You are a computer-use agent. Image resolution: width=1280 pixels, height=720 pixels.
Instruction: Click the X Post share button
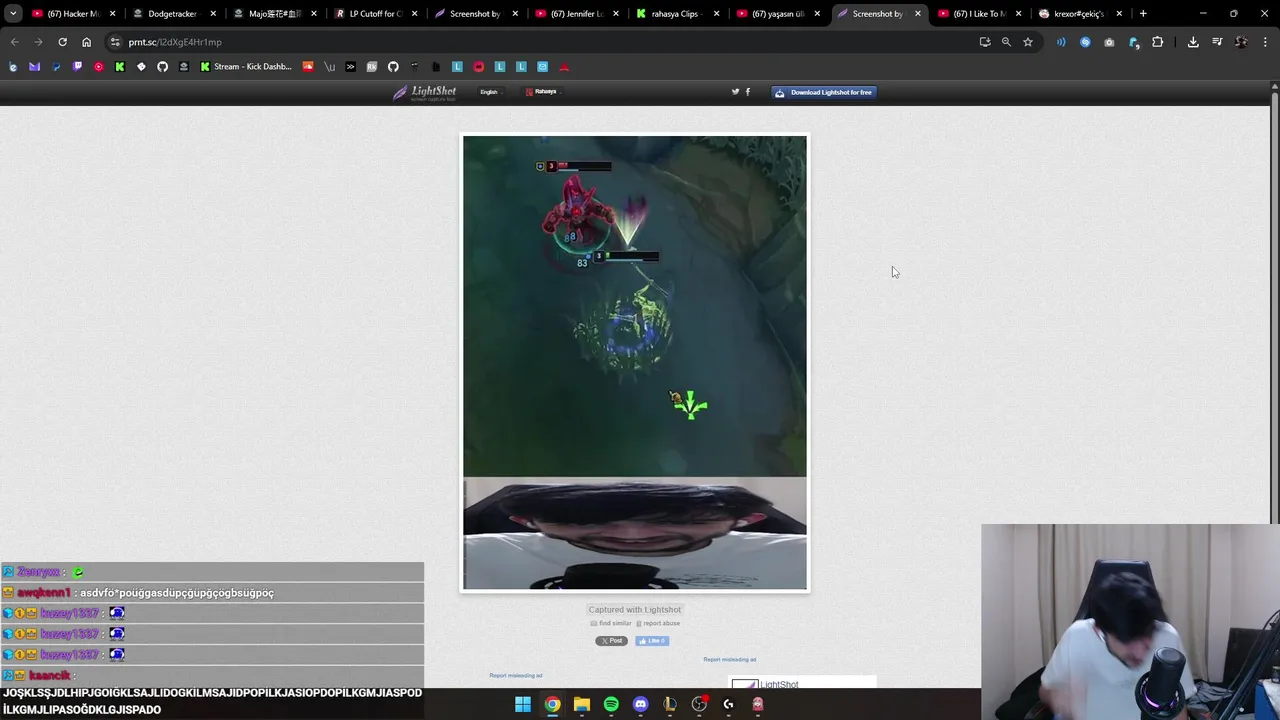point(611,641)
